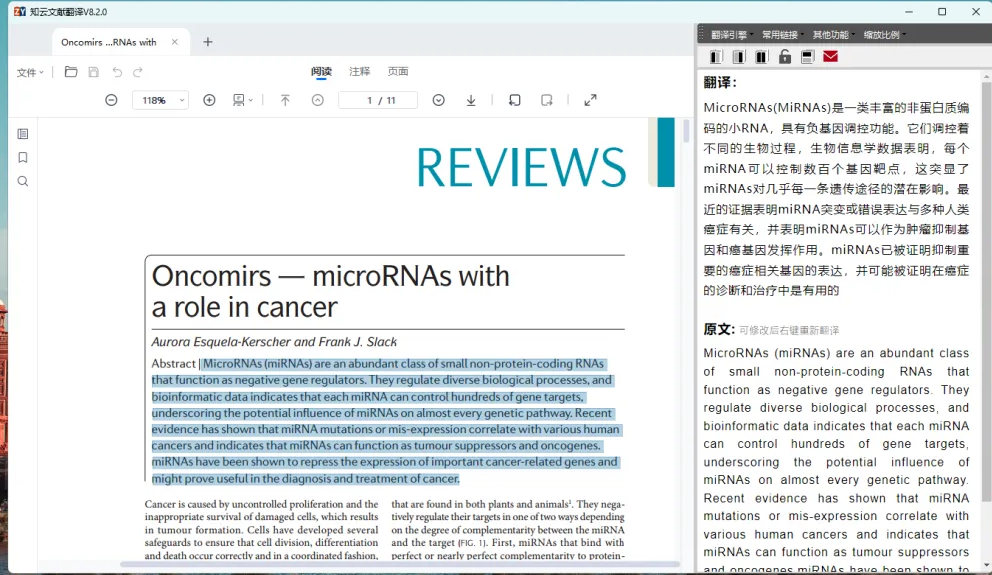992x575 pixels.
Task: Expand the 其他功能 menu
Action: pos(833,35)
